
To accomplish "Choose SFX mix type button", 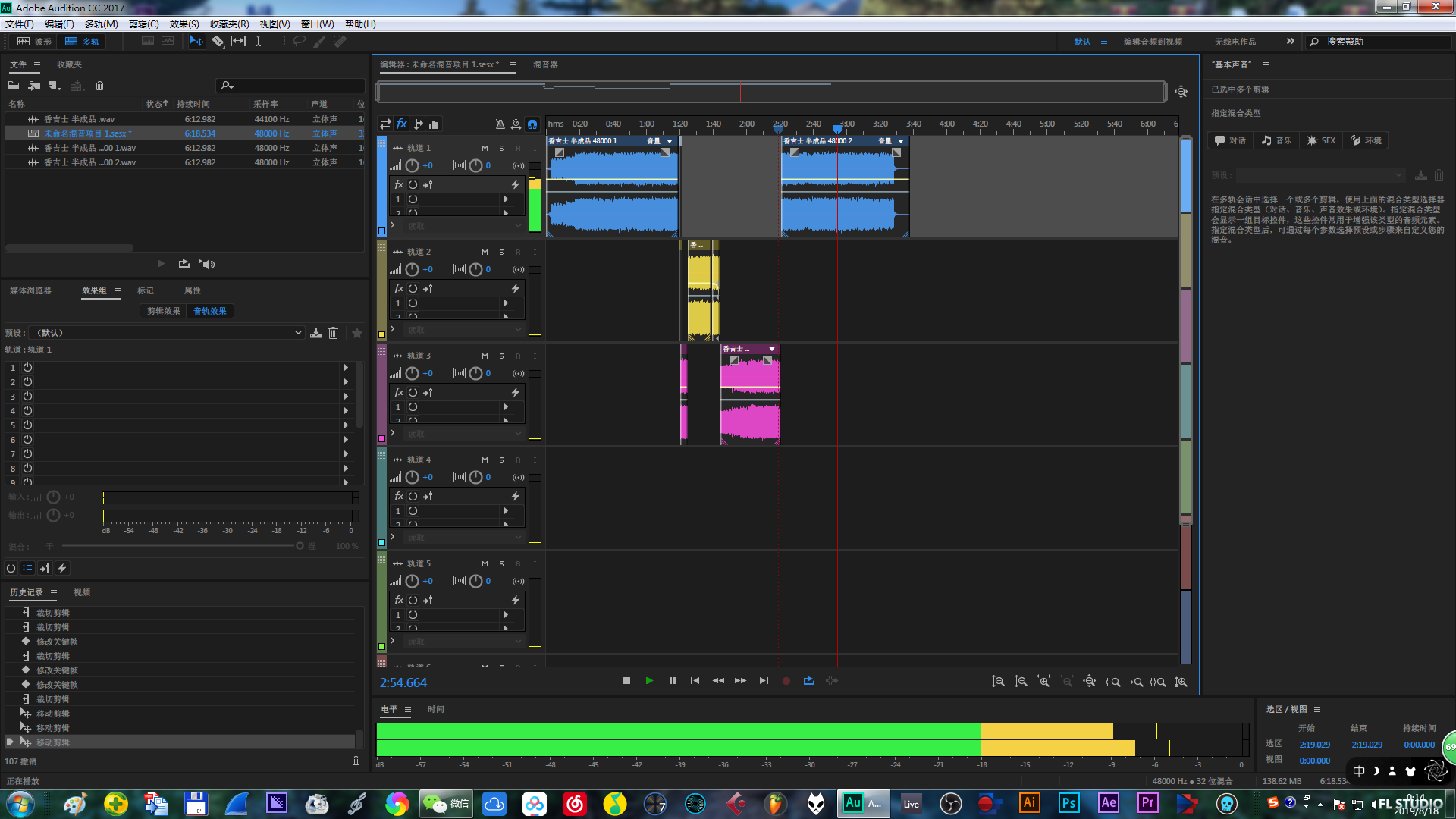I will [1321, 140].
